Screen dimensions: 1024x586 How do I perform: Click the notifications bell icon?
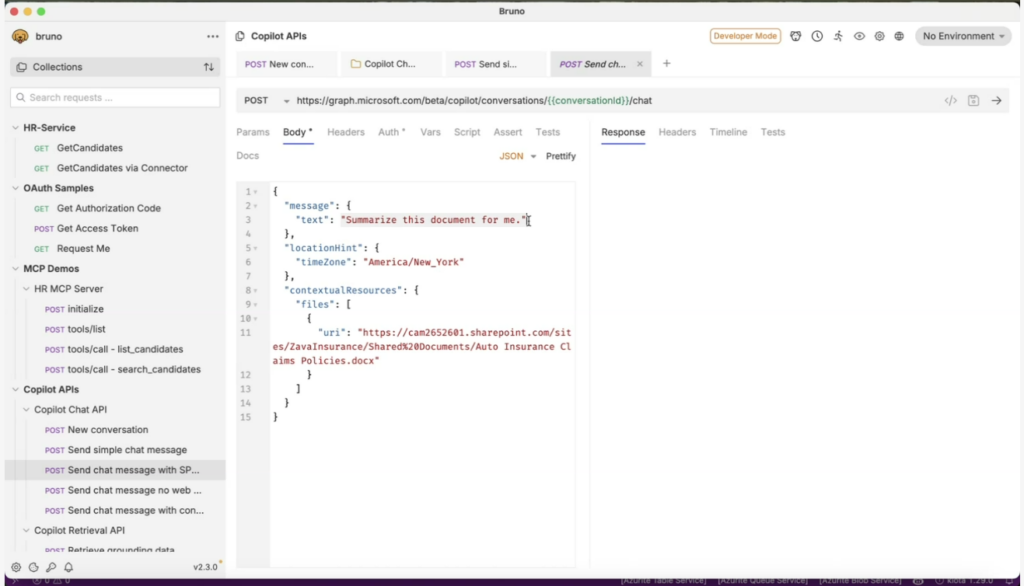(68, 567)
